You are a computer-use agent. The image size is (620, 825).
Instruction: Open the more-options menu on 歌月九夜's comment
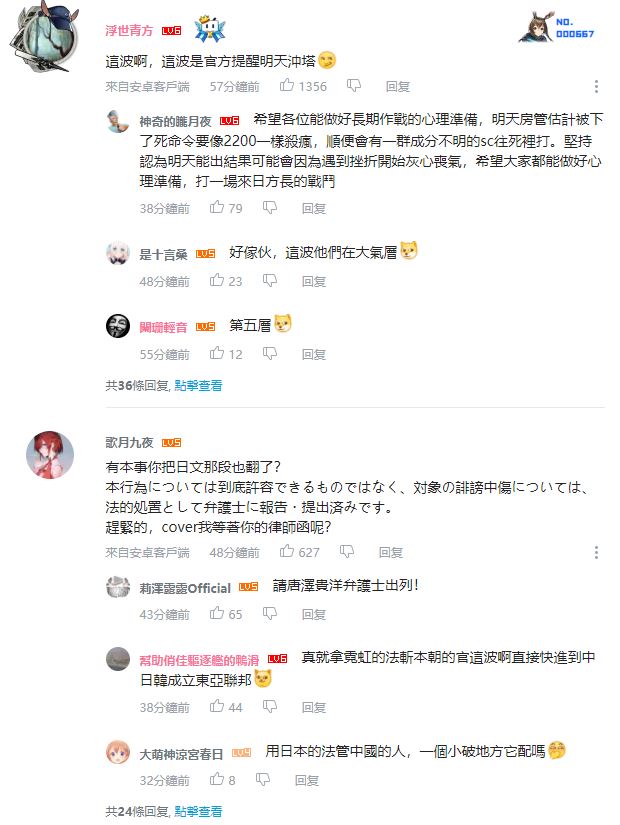[596, 552]
